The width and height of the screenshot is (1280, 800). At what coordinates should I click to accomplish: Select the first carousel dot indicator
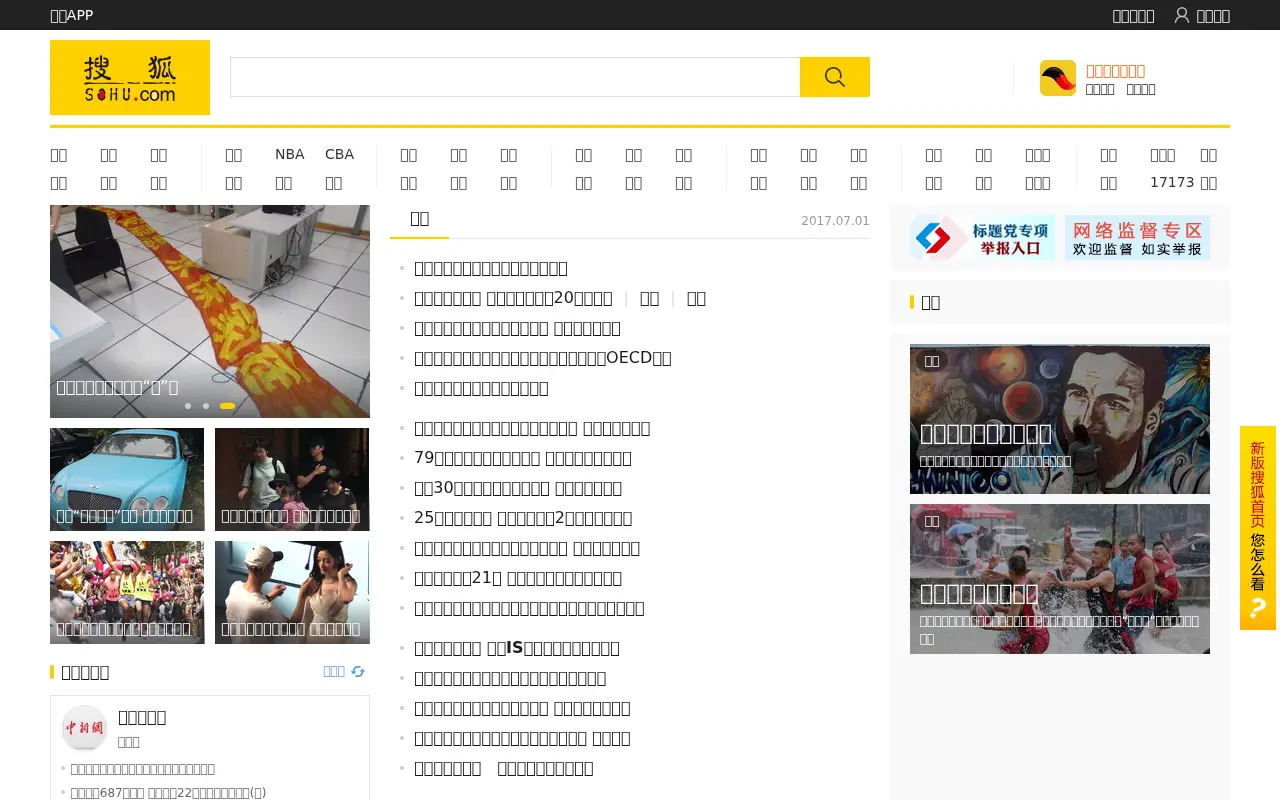coord(188,406)
